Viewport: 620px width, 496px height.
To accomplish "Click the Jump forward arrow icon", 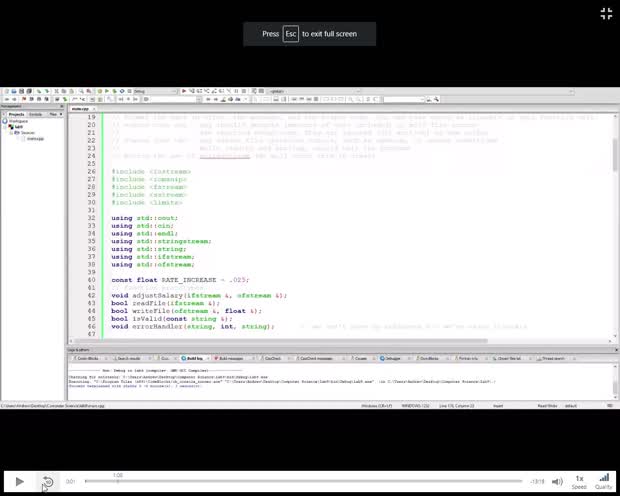I will (x=14, y=99).
